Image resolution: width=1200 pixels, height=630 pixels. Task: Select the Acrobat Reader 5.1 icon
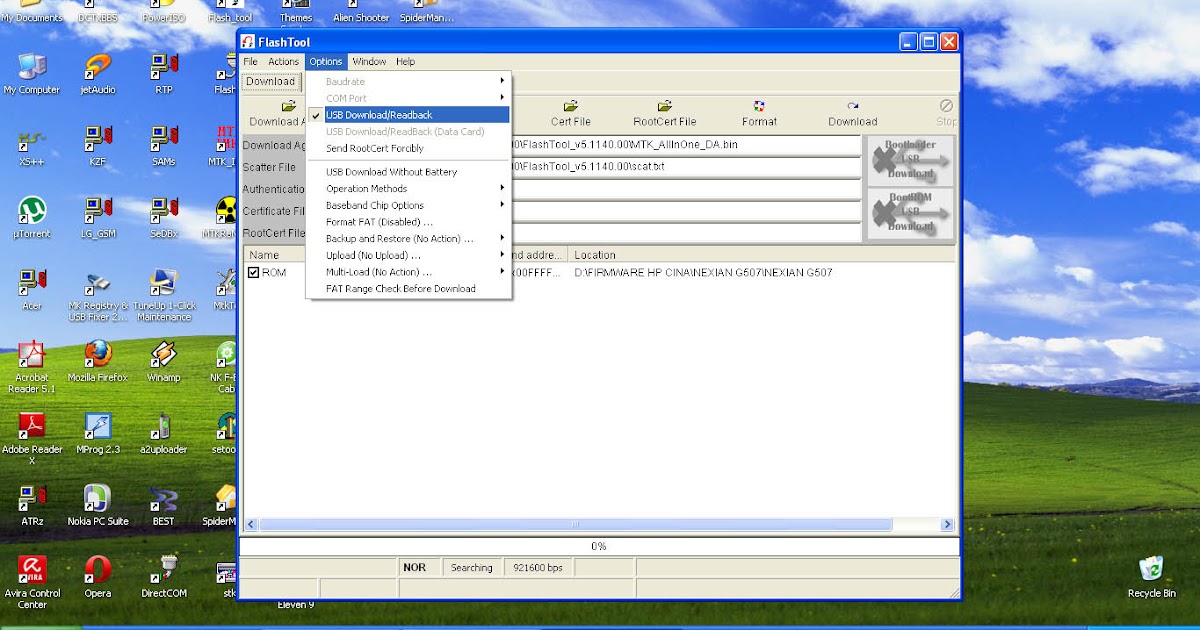(x=32, y=354)
